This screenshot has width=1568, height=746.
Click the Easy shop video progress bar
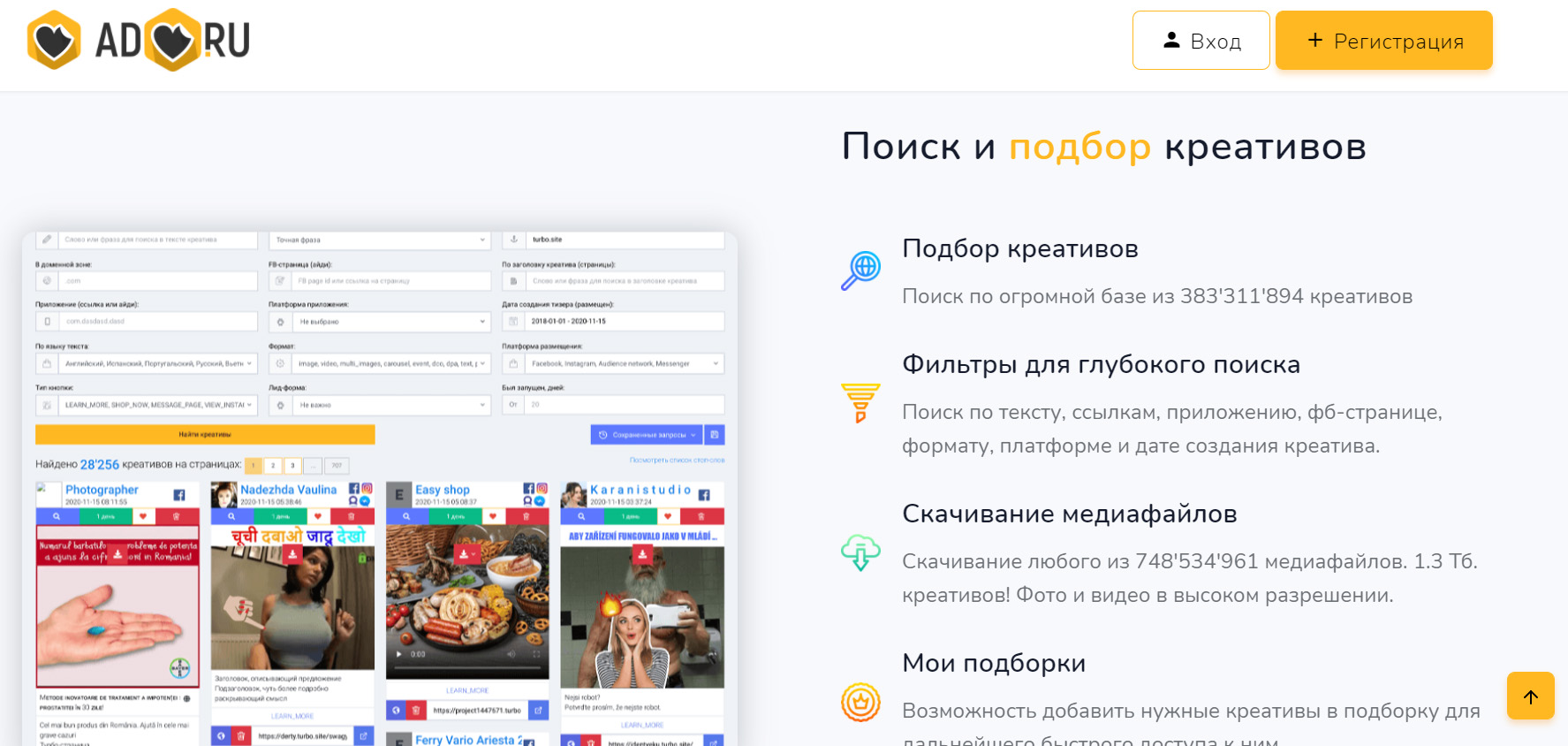(x=466, y=668)
